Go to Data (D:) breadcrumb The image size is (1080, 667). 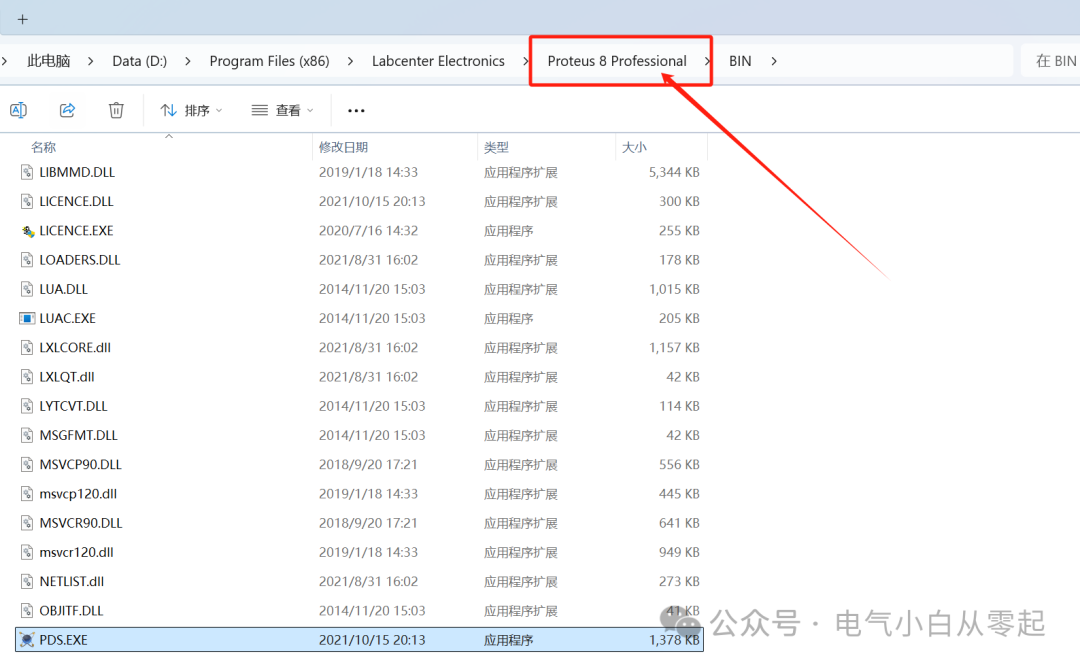pyautogui.click(x=139, y=61)
